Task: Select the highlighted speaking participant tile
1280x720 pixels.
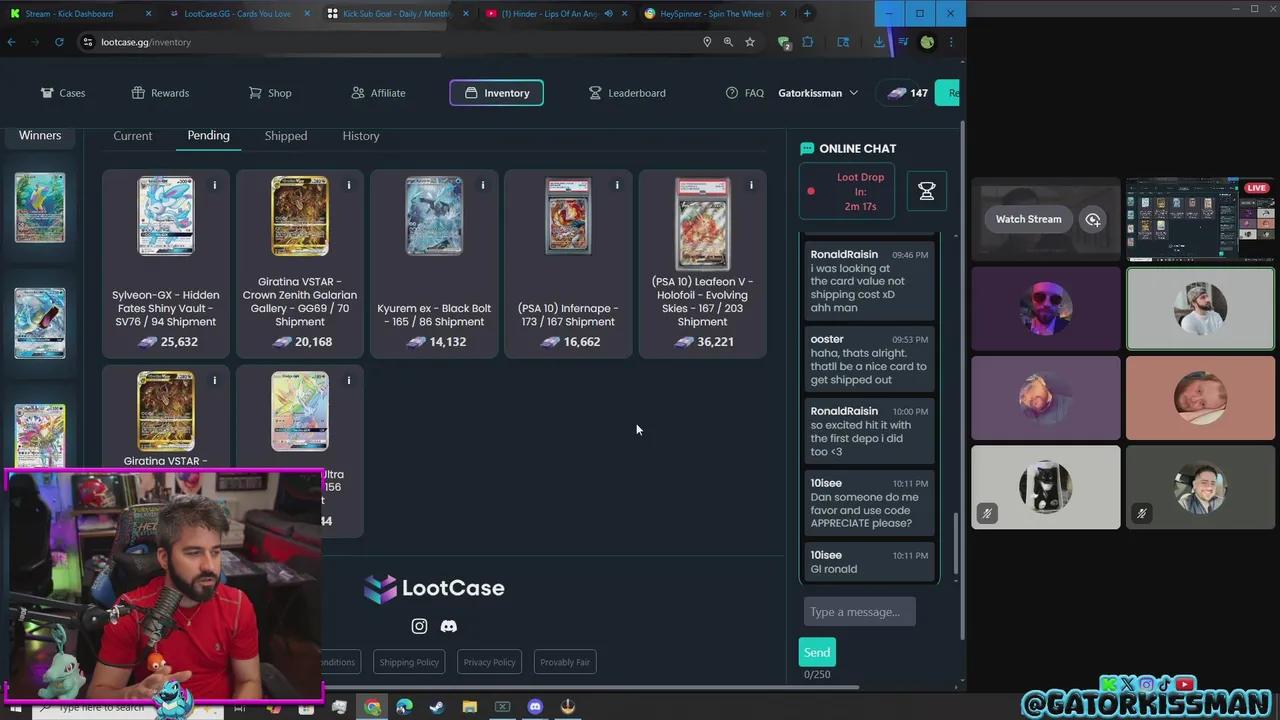Action: tap(1200, 309)
